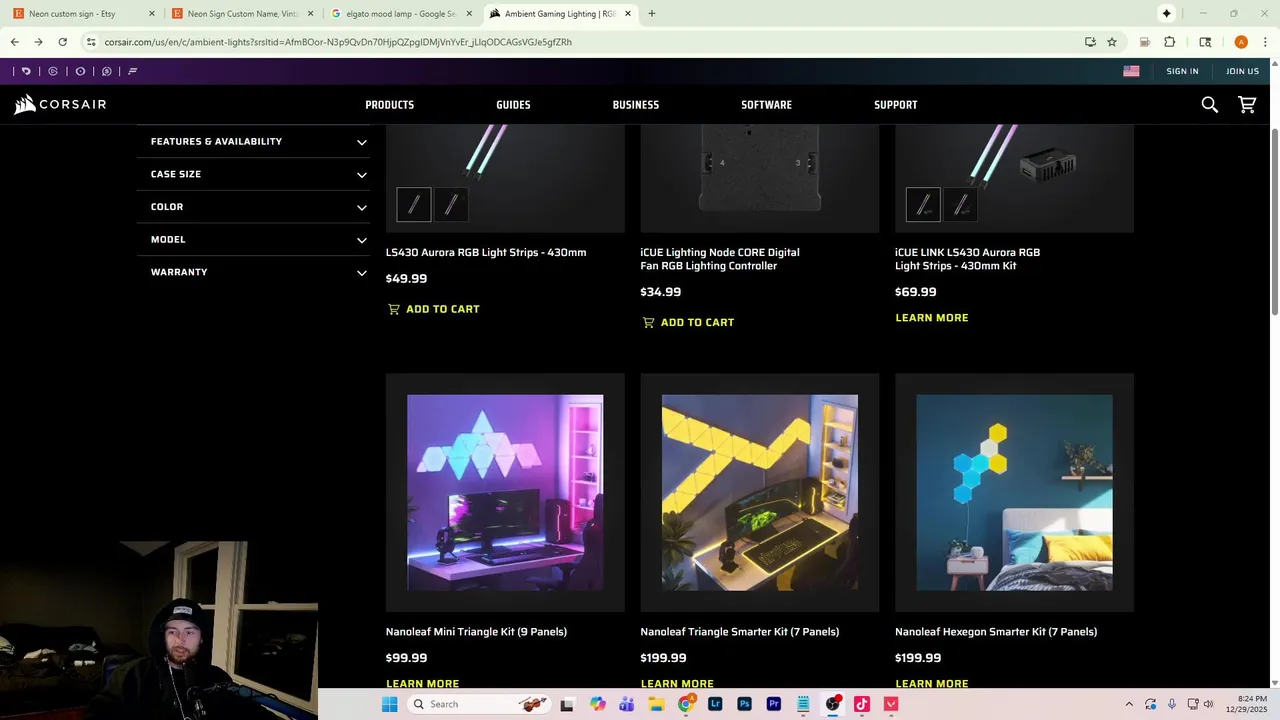
Task: Click the Add to Cart icon for LS430 Light Strips
Action: click(394, 309)
